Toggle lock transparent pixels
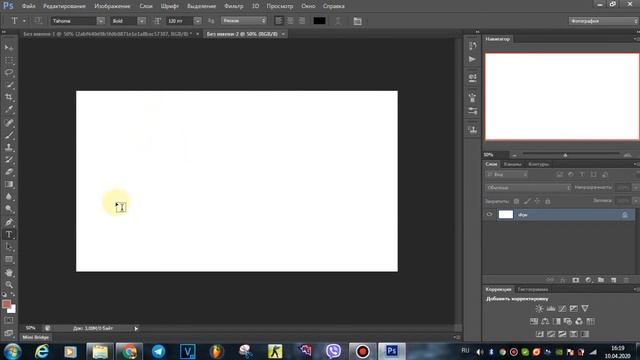This screenshot has height=360, width=640. [x=516, y=201]
